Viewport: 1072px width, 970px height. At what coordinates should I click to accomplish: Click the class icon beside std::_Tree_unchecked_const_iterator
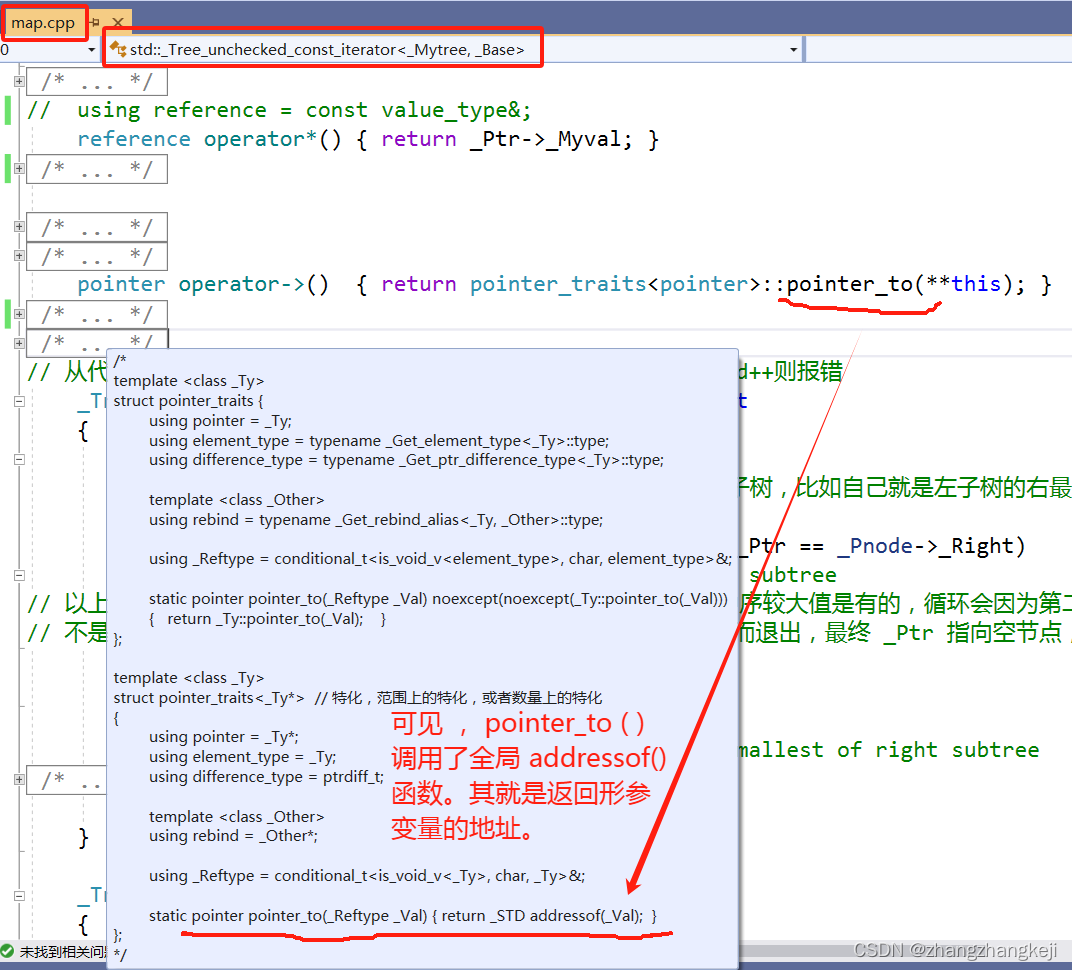118,49
